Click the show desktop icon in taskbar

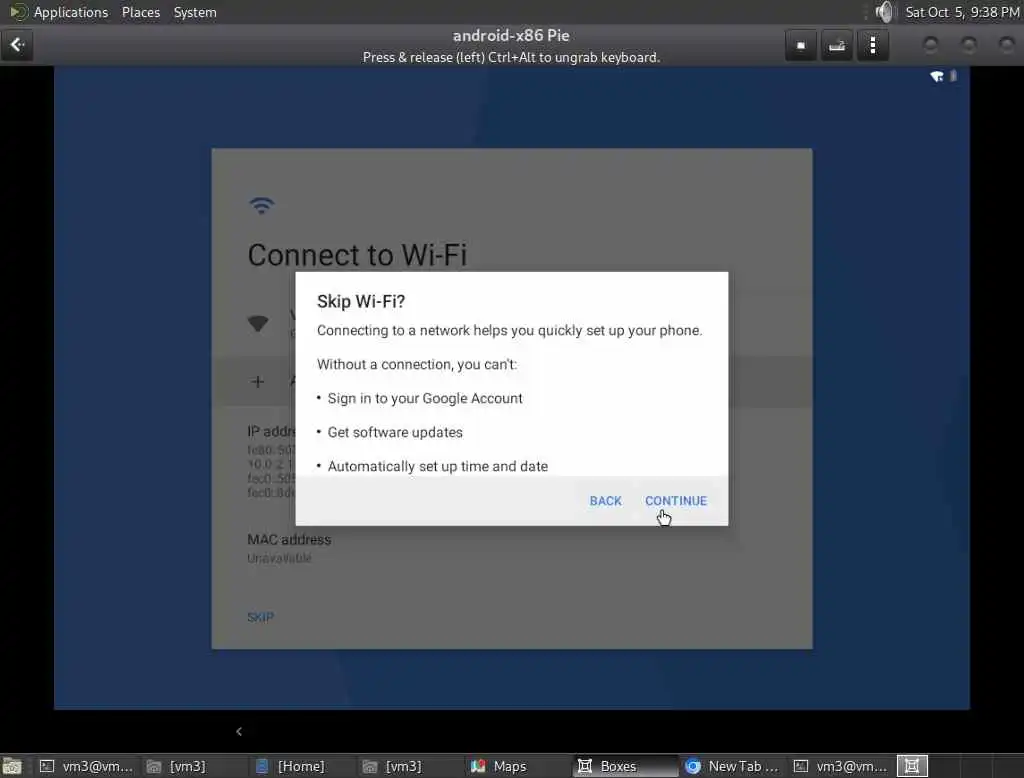pos(12,766)
